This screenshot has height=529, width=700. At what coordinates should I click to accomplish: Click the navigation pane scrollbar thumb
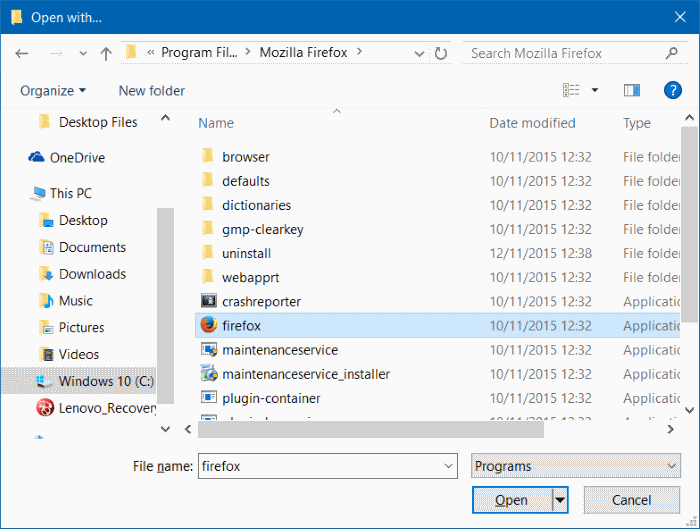pos(165,305)
